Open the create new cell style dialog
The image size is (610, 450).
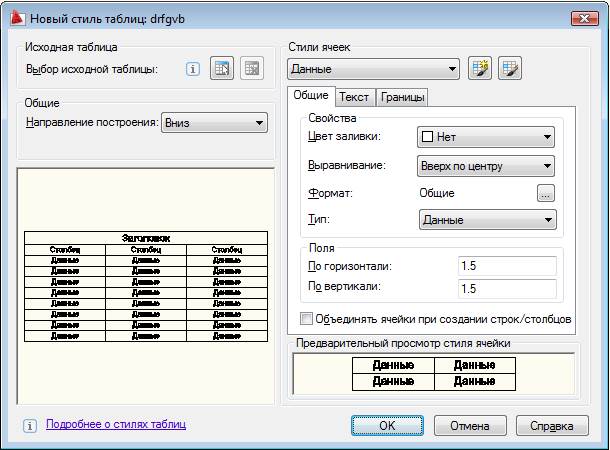(483, 69)
